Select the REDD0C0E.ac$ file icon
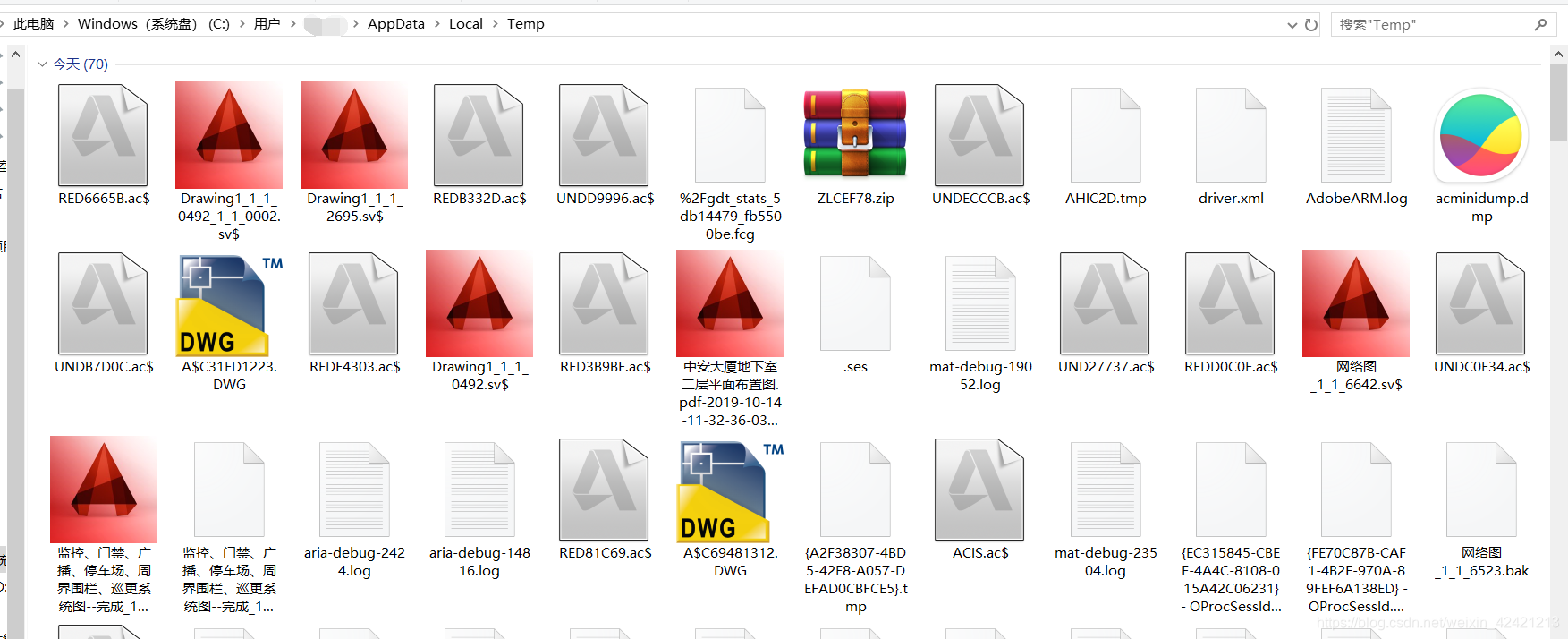The image size is (1568, 639). click(1231, 303)
